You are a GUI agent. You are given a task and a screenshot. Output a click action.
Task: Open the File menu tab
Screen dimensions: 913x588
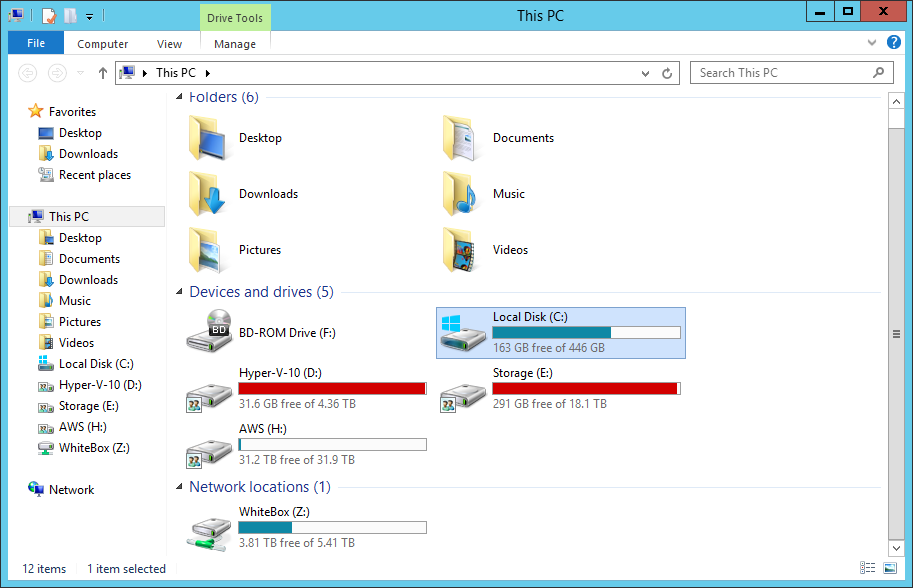click(36, 43)
